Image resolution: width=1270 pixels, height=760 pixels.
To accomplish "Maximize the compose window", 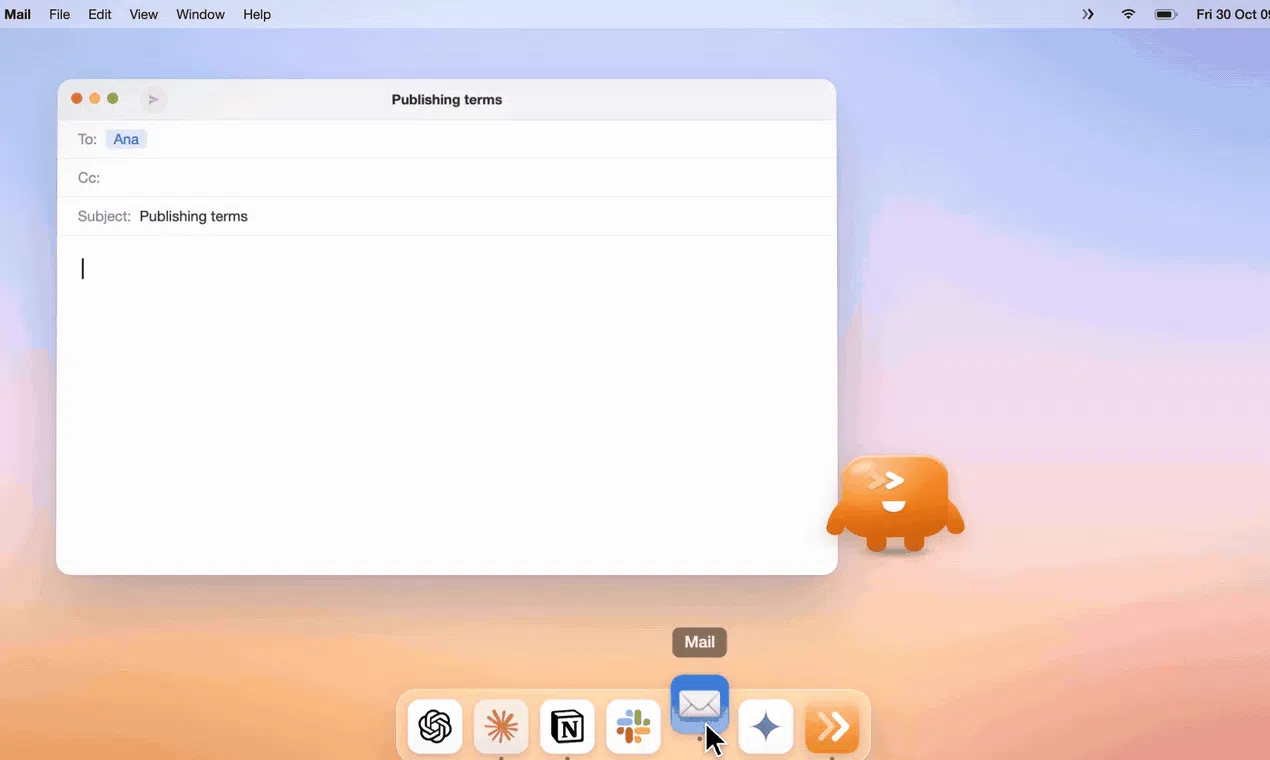I will click(x=113, y=99).
